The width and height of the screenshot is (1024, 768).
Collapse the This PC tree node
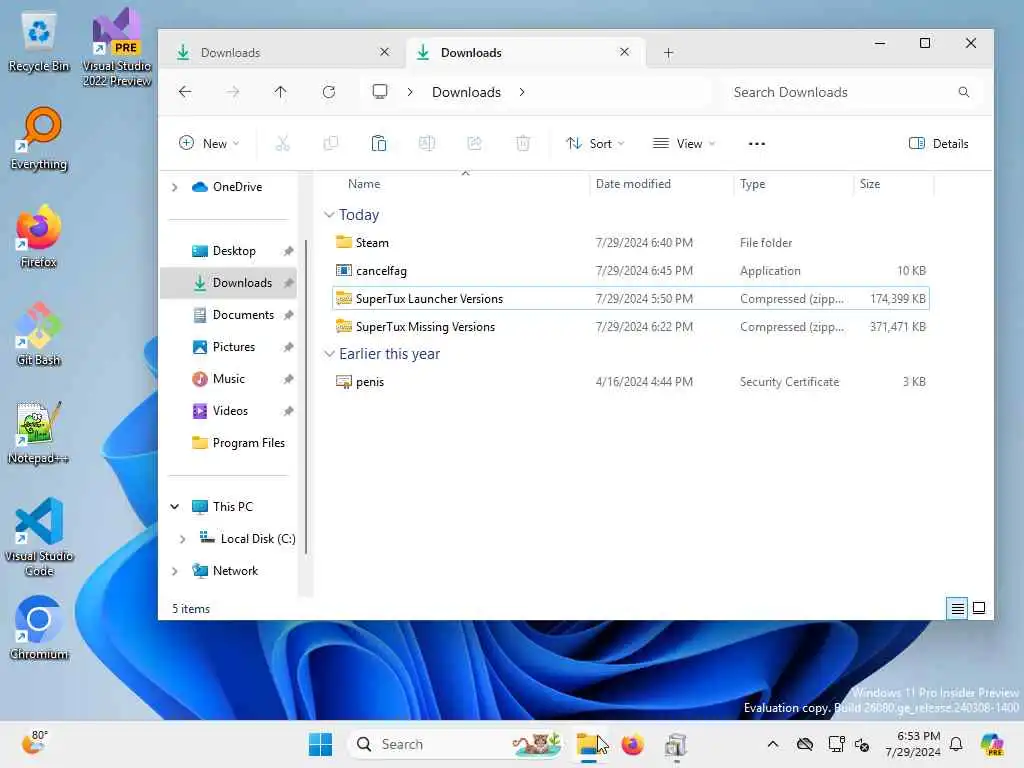point(174,507)
